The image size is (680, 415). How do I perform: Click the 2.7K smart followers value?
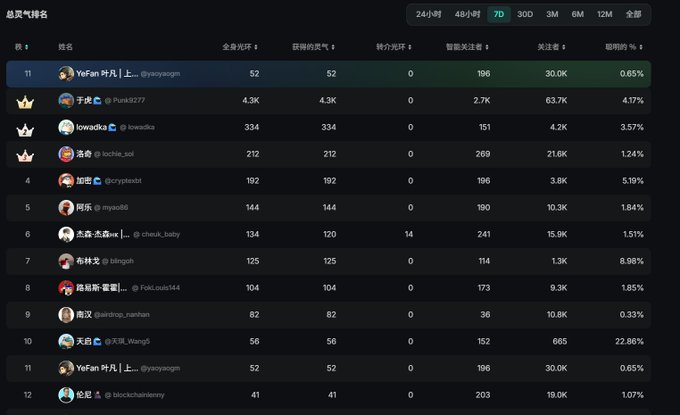[x=482, y=101]
